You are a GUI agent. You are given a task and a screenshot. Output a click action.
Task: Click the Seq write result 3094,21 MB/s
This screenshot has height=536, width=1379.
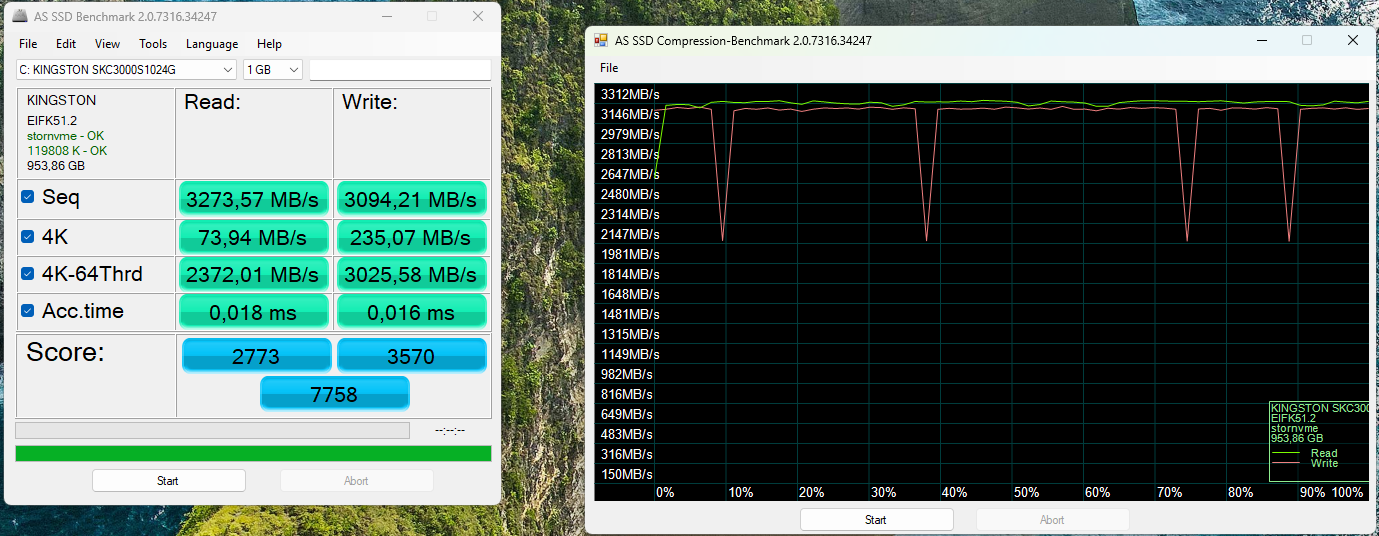[412, 199]
